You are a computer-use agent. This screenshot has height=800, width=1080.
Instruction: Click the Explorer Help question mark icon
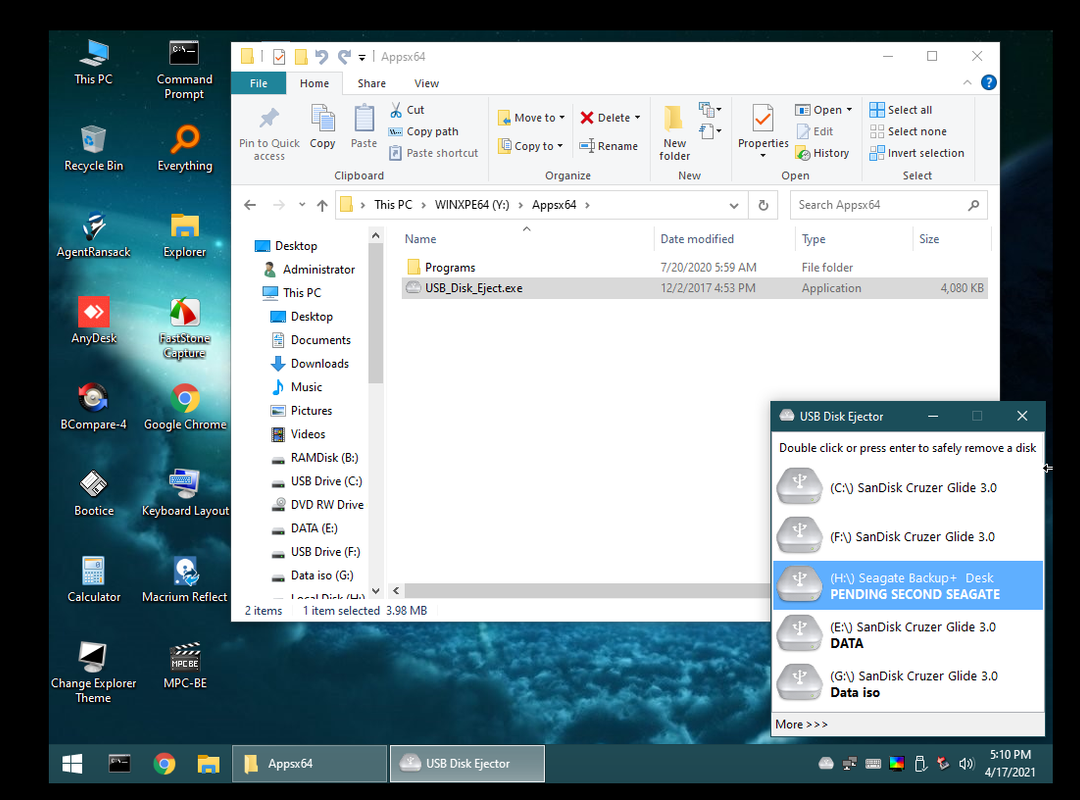click(x=989, y=83)
